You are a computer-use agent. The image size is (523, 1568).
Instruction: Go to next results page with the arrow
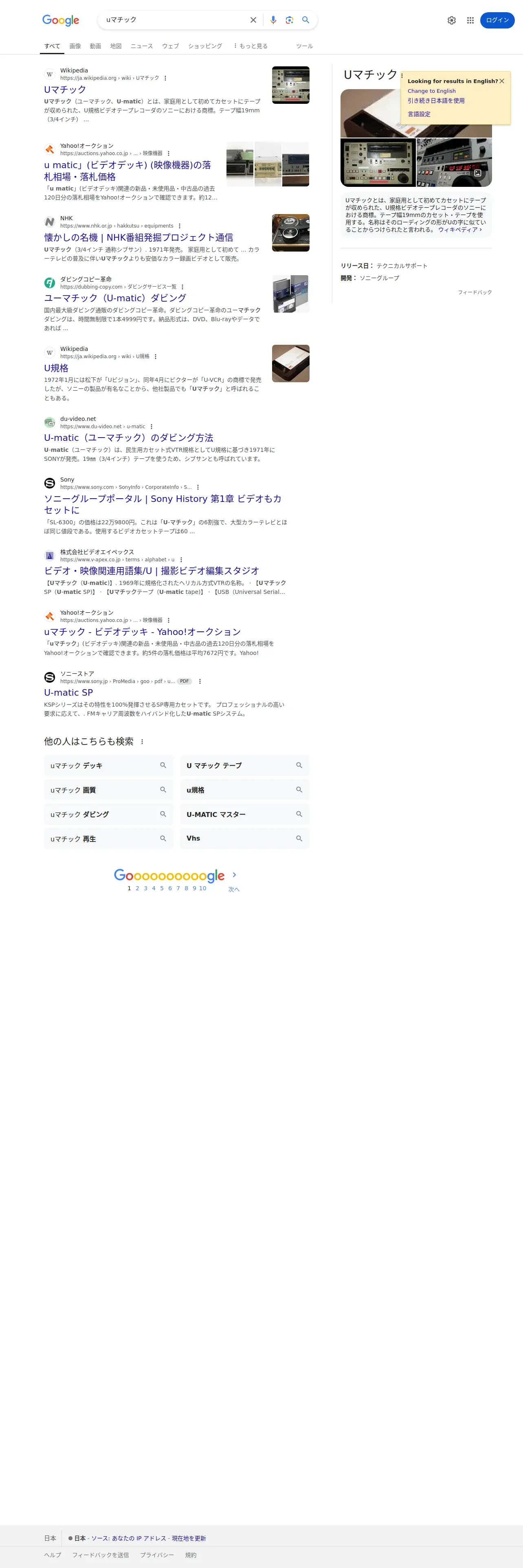click(234, 875)
